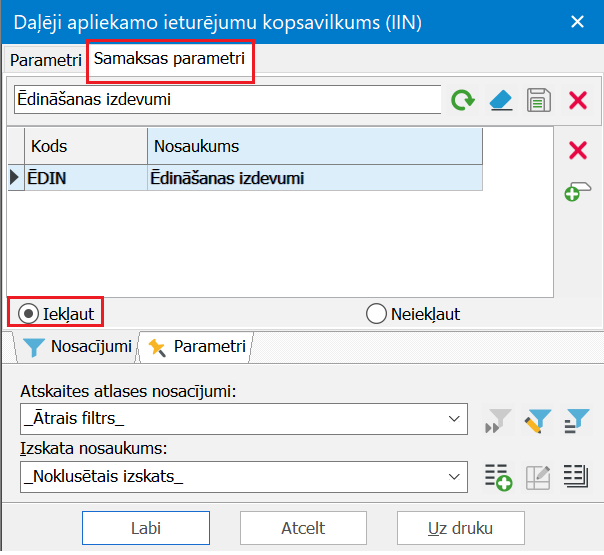
Task: Click the Kods column header
Action: pos(86,146)
